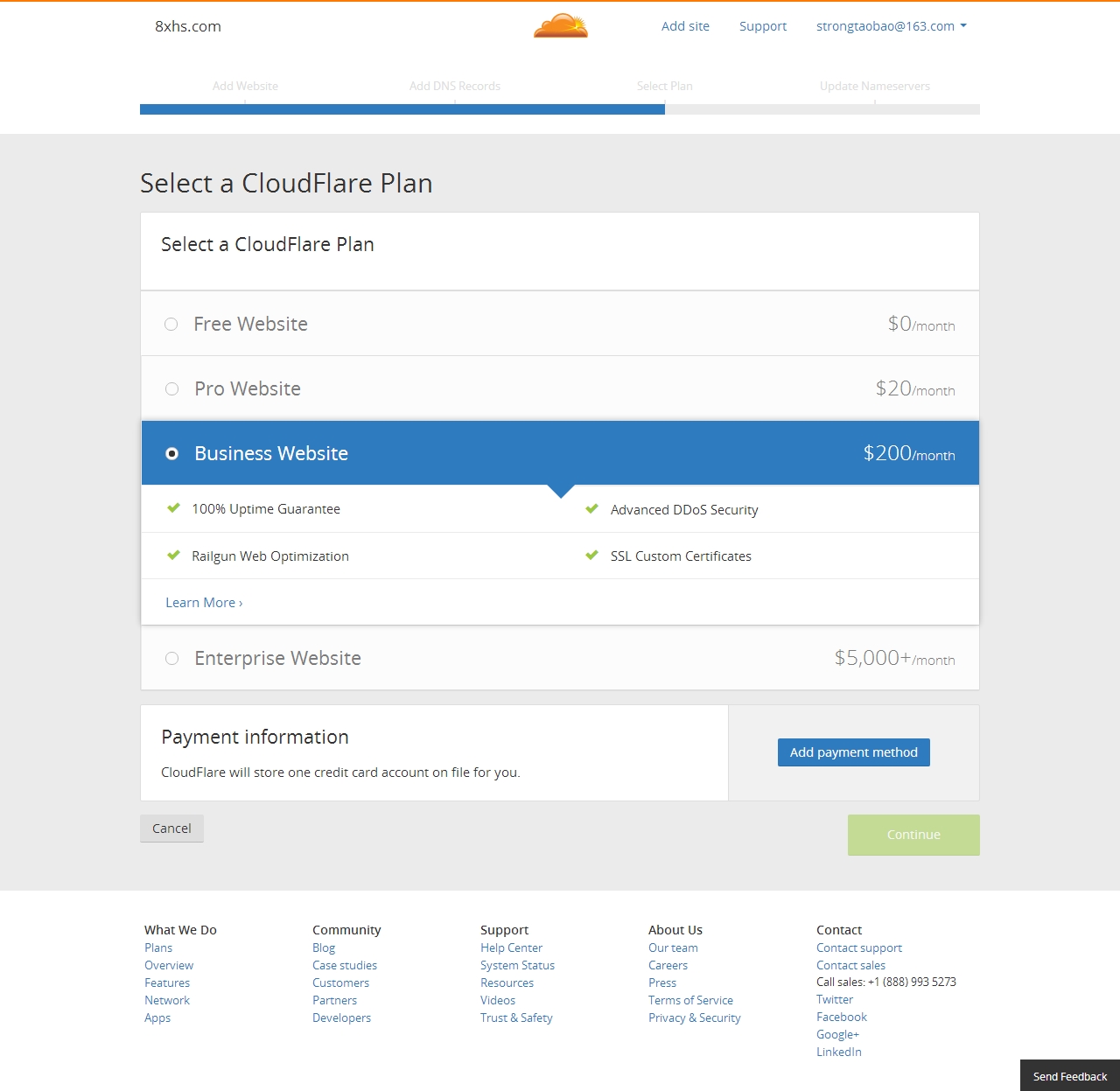Read the Terms of Service link

coord(690,1000)
